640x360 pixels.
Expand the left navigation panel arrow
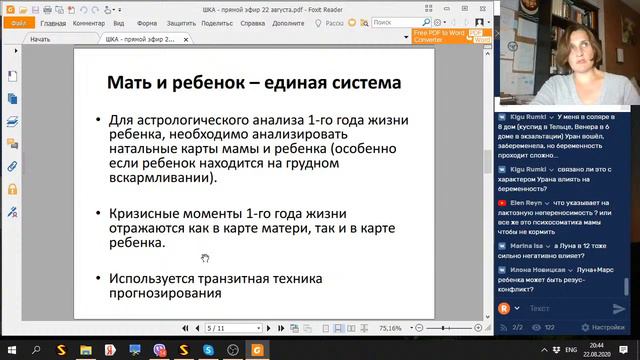(x=16, y=51)
